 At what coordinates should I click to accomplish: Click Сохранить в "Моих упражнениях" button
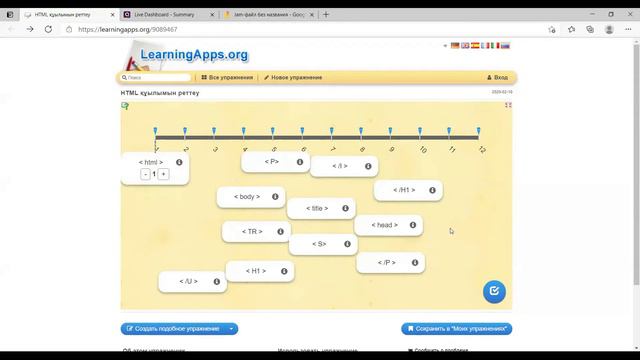coord(456,329)
